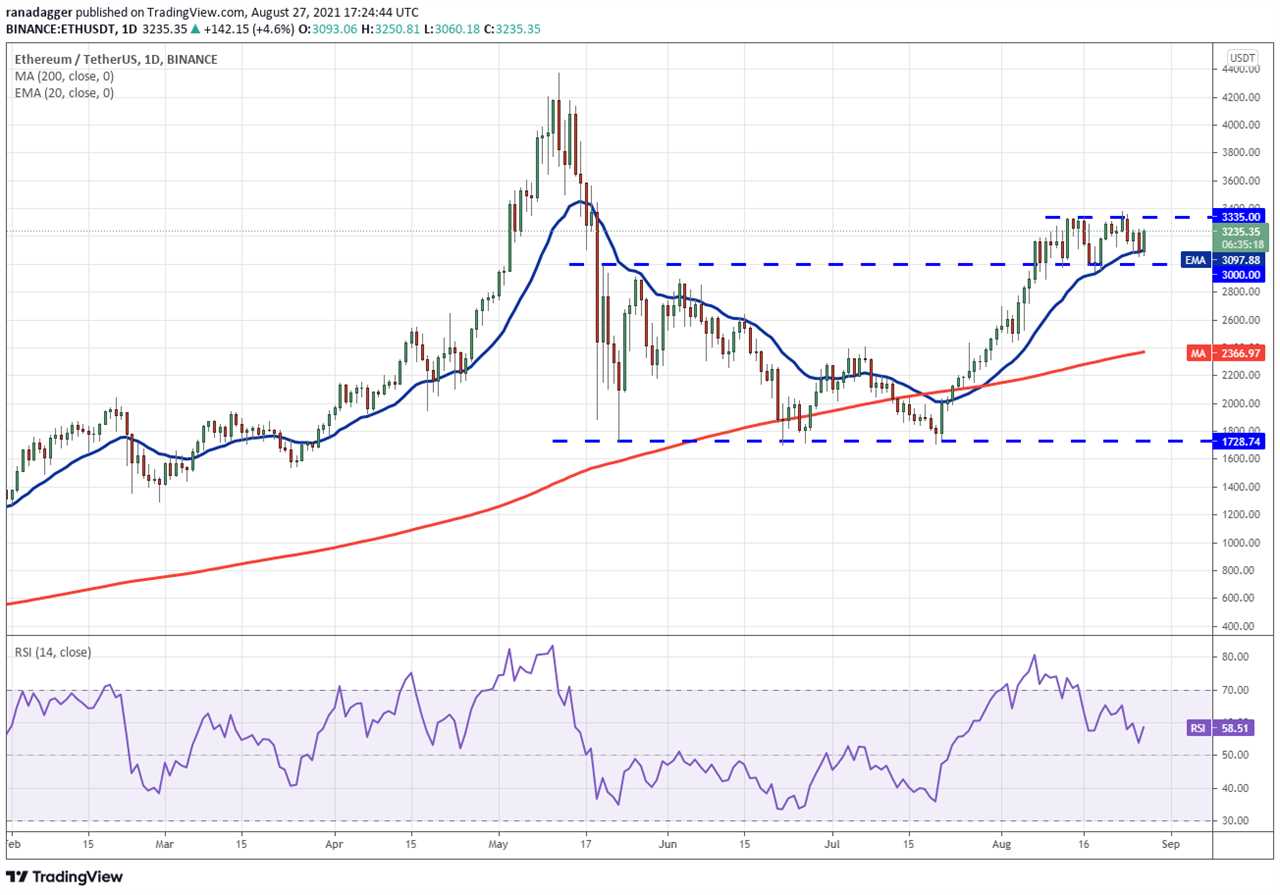Select the red MA 2366.97 tag
The height and width of the screenshot is (895, 1280).
pos(1227,352)
